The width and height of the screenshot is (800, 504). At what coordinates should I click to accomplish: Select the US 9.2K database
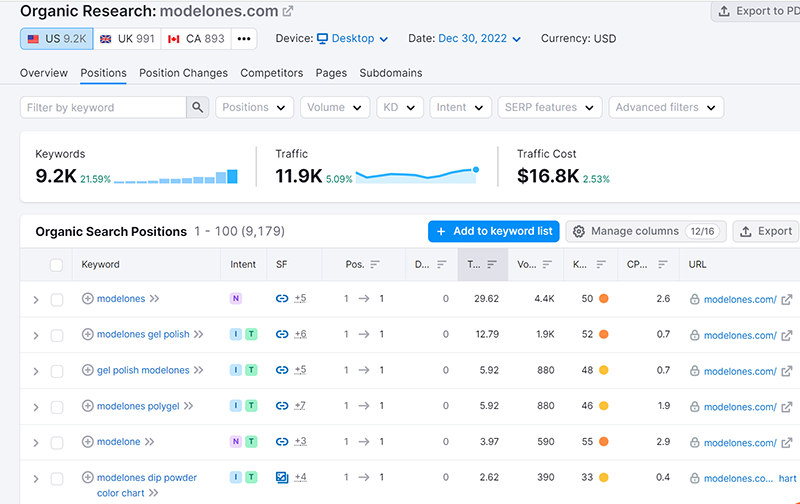pos(57,39)
